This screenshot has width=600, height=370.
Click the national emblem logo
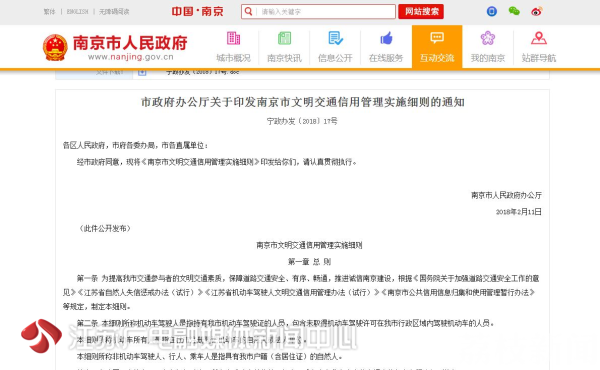click(55, 47)
